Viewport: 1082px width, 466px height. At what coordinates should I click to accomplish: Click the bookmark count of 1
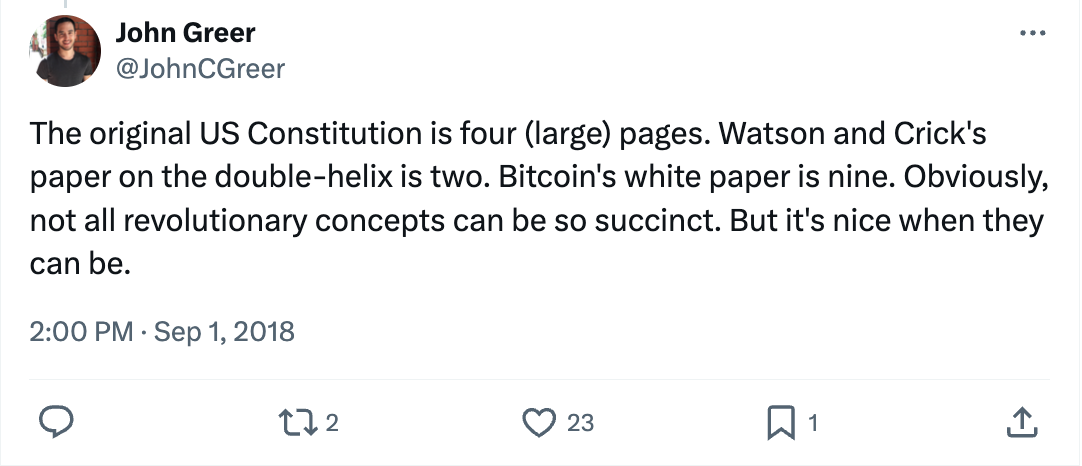click(x=813, y=423)
